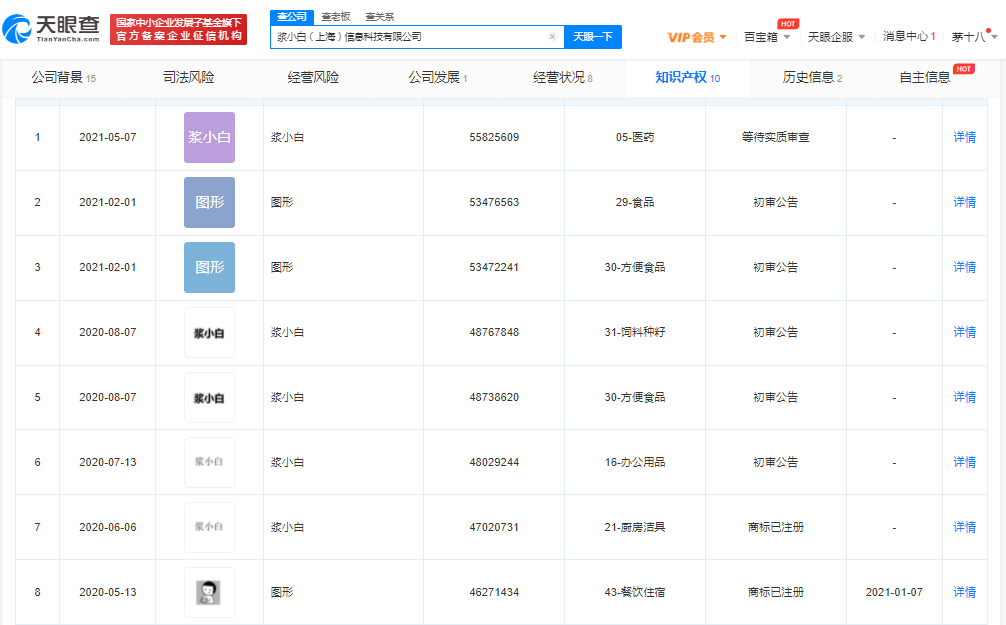Open trademark image for registration 48767848
1006x625 pixels.
tap(209, 332)
